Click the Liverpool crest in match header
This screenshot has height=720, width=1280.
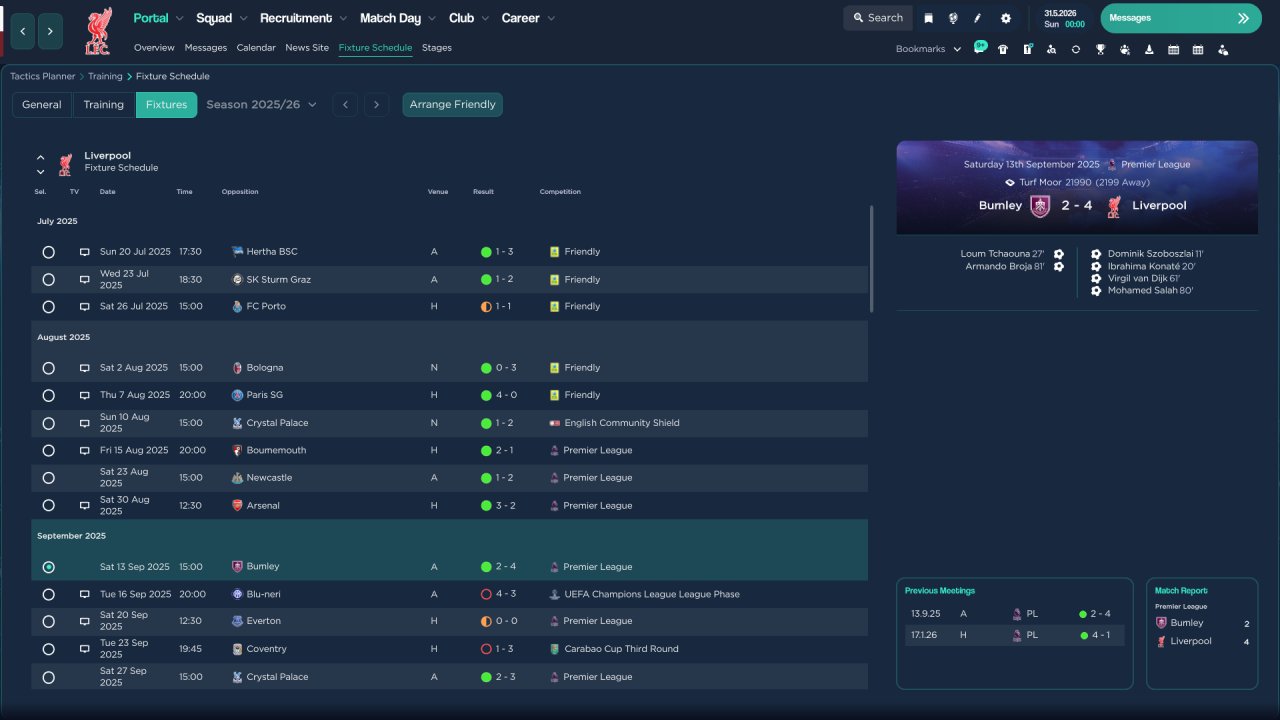pos(1113,206)
